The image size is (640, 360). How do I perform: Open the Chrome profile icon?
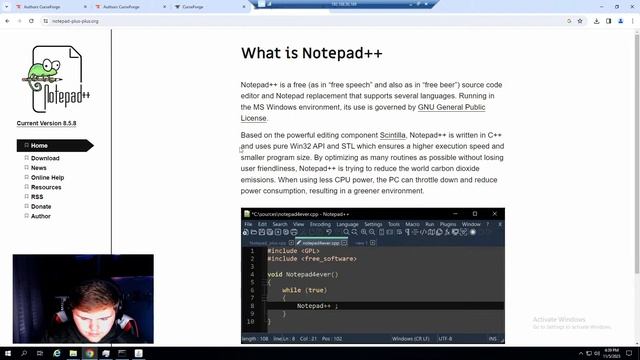[x=620, y=21]
